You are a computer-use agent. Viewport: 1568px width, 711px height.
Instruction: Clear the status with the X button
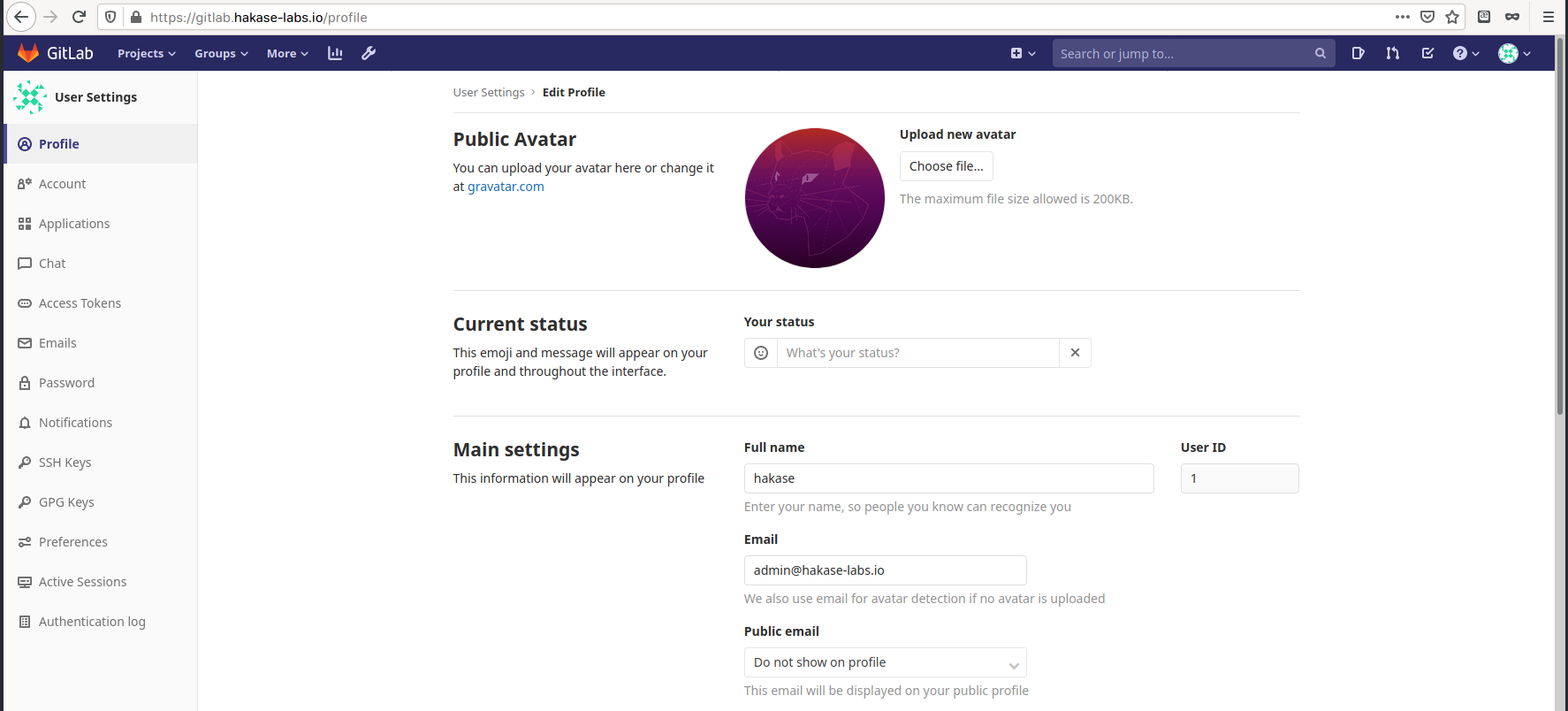[1075, 353]
